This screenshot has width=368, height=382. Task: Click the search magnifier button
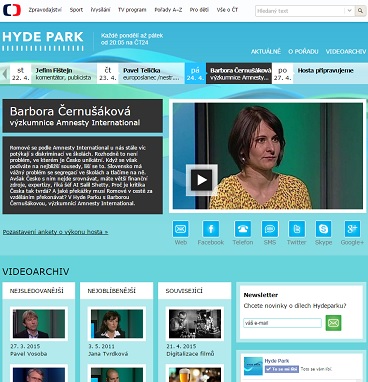(360, 11)
